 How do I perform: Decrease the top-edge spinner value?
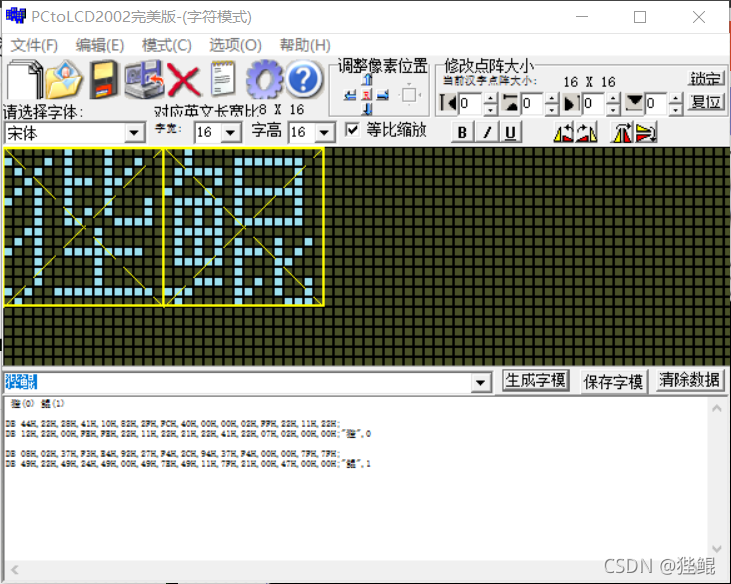tap(552, 110)
